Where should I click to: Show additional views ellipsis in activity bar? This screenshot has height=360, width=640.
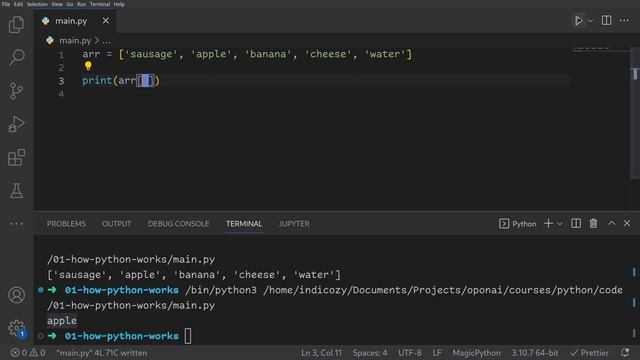coord(16,224)
